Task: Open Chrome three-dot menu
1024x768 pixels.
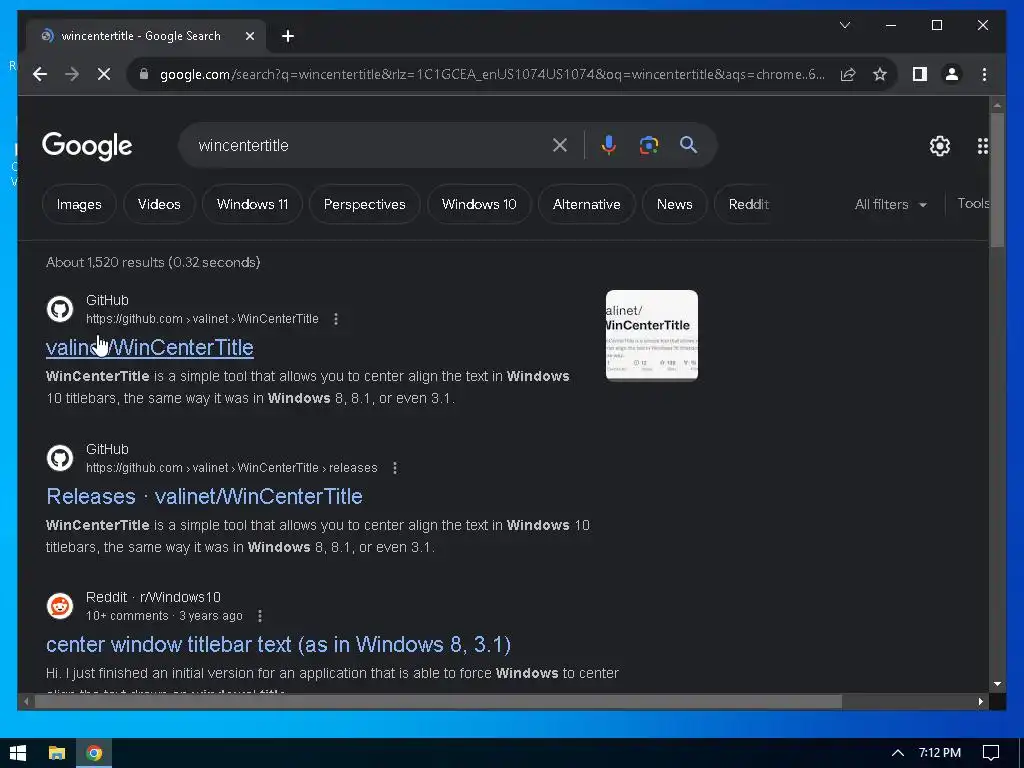Action: click(984, 74)
